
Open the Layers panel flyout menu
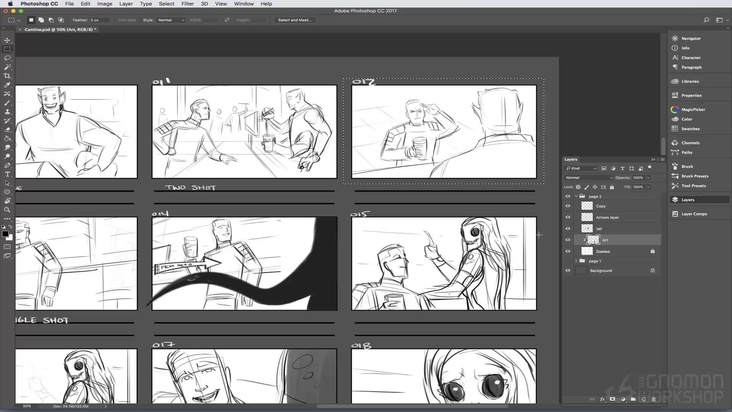[662, 160]
